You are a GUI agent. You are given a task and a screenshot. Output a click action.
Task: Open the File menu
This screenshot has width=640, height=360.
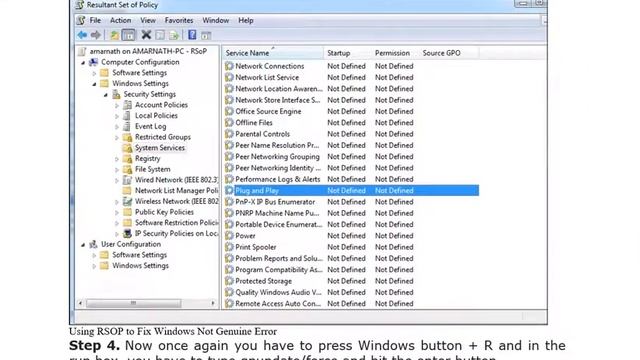(95, 20)
